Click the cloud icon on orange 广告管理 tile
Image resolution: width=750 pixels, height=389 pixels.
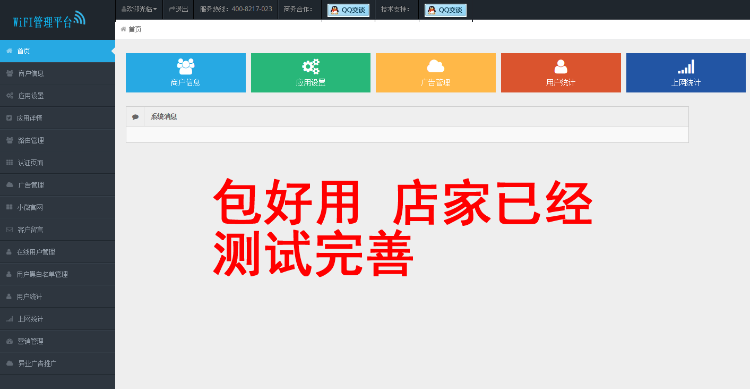click(435, 66)
